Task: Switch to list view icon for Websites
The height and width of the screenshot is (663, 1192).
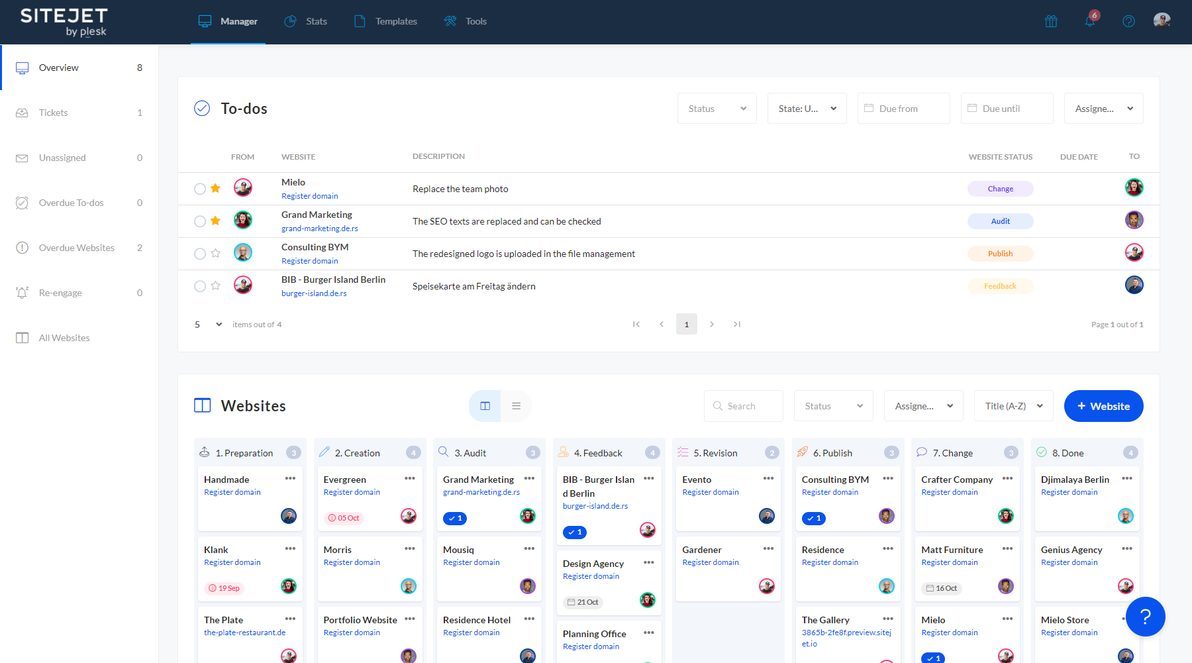Action: tap(516, 406)
